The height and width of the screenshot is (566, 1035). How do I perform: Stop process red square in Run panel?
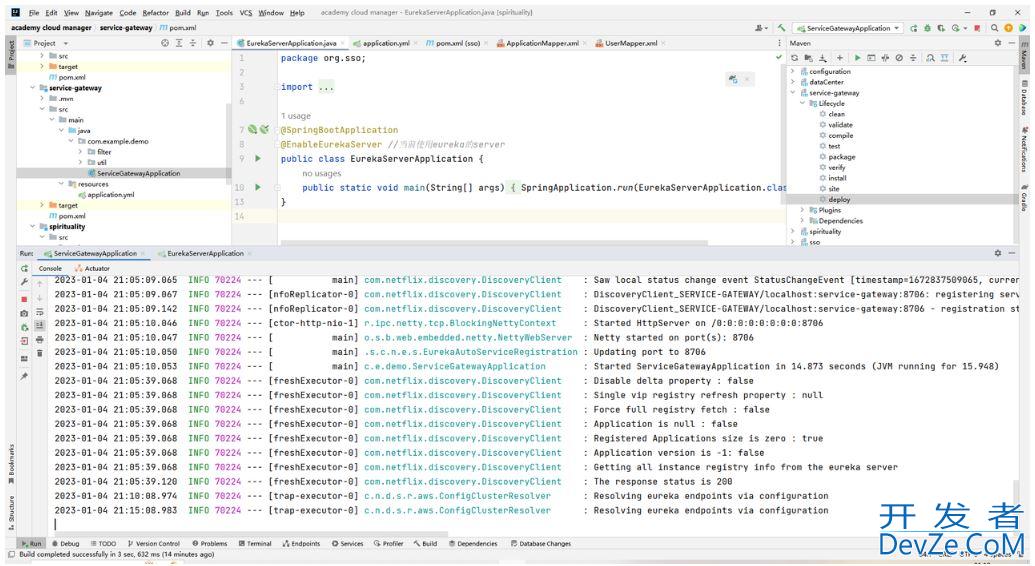[x=24, y=299]
